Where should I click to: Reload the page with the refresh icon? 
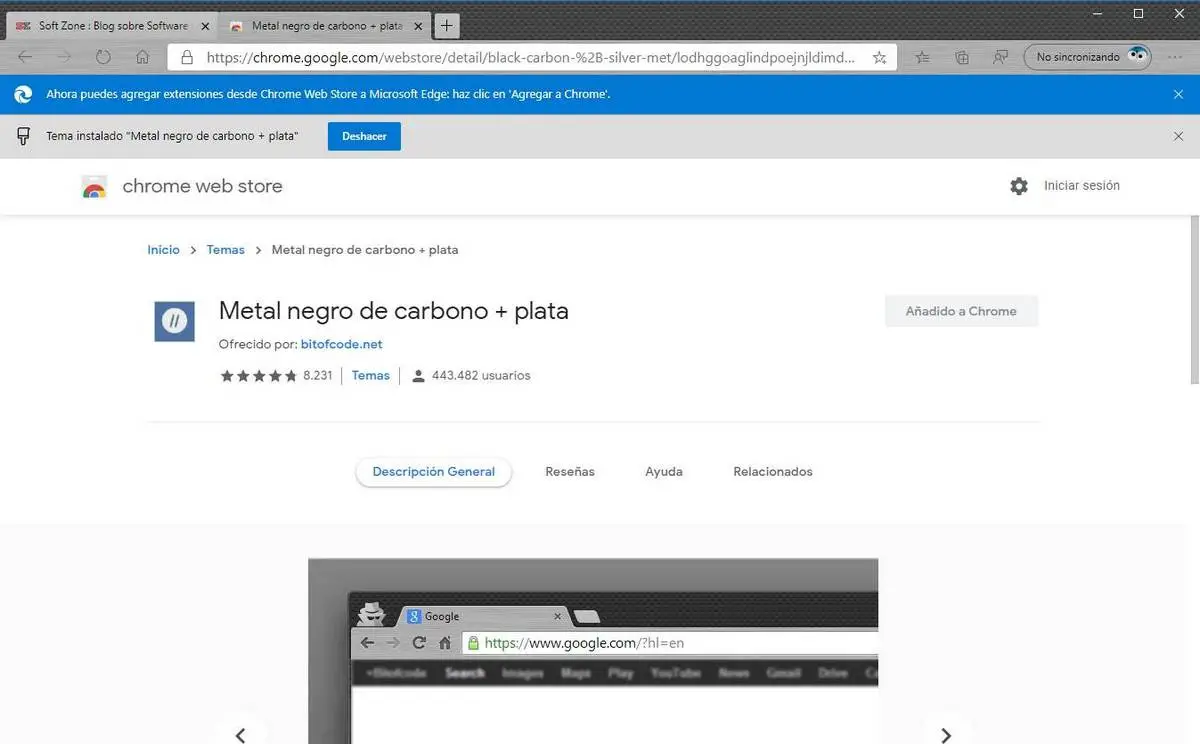click(103, 58)
